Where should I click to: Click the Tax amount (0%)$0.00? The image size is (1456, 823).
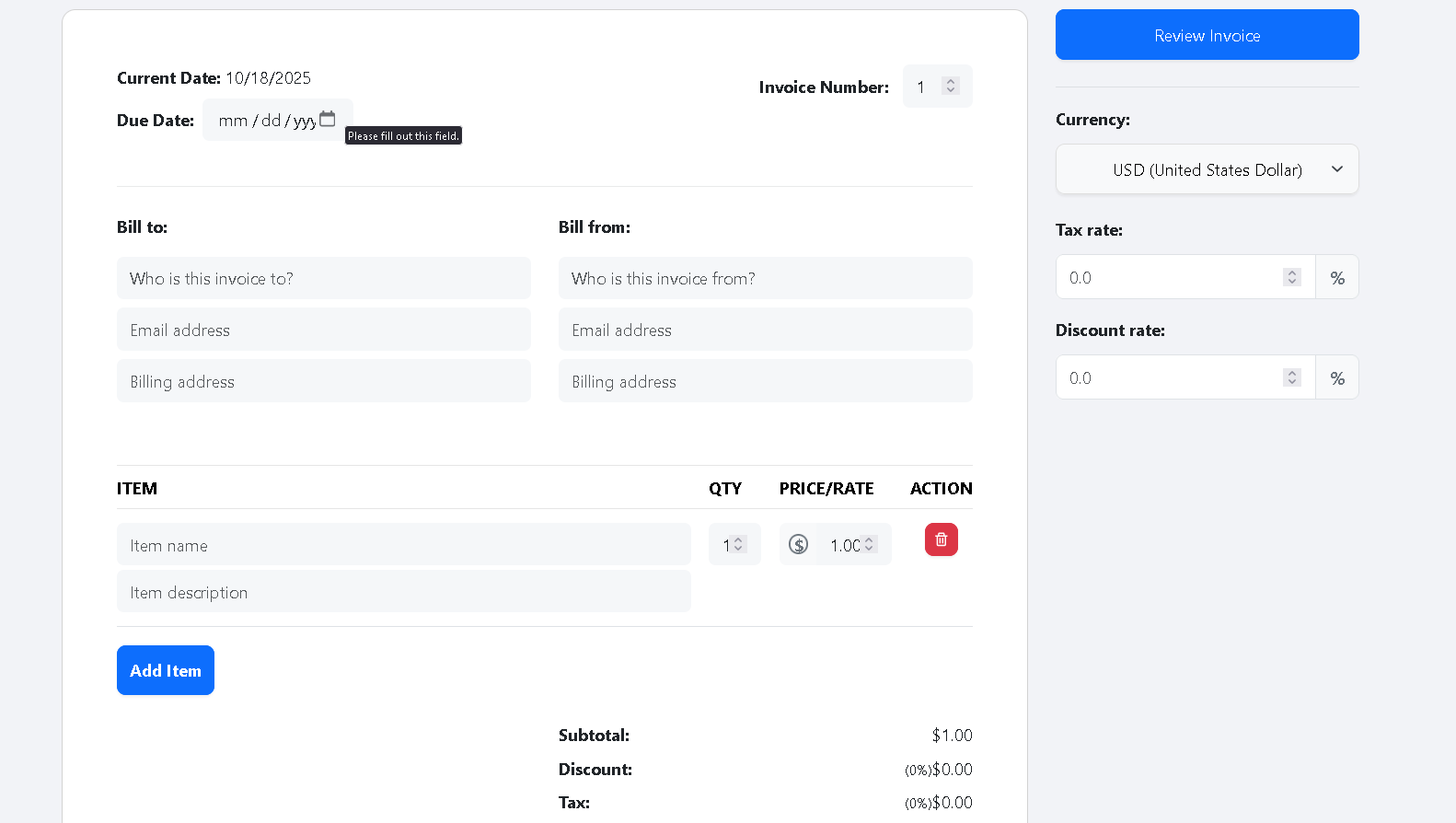click(938, 803)
